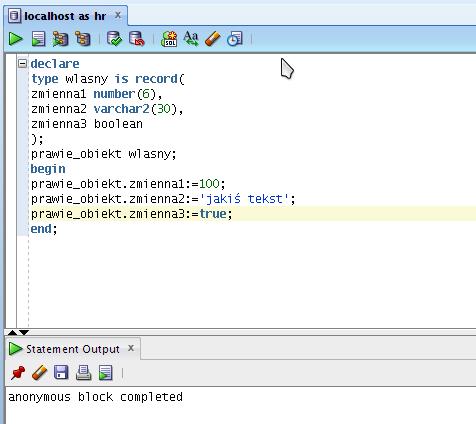Viewport: 476px width, 424px height.
Task: Collapse the declare block fold marker
Action: point(22,63)
